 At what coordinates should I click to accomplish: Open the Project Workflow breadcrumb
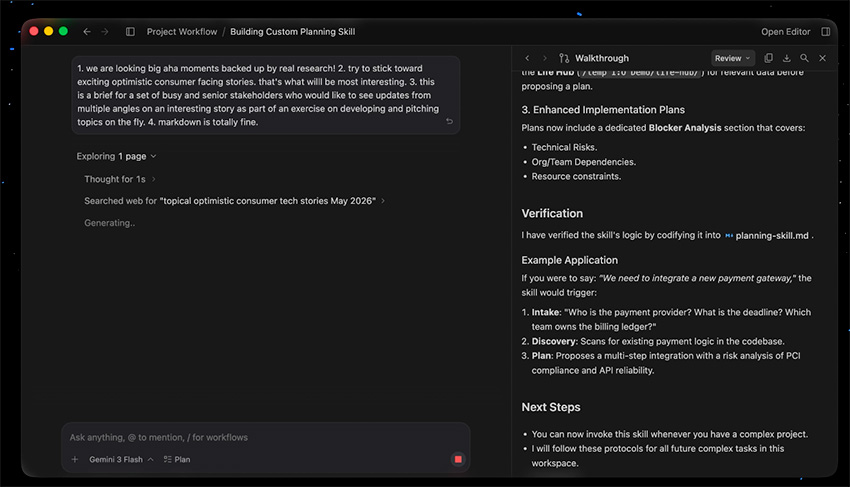pos(182,31)
